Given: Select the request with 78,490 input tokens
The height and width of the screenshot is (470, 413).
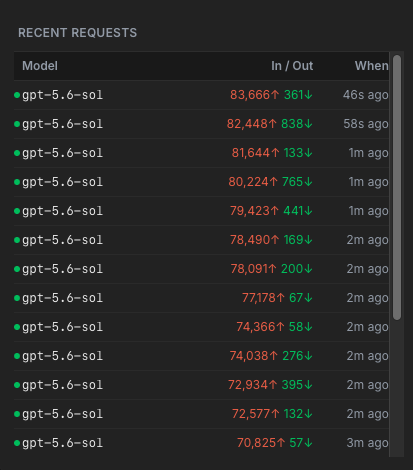Looking at the screenshot, I should tap(201, 240).
